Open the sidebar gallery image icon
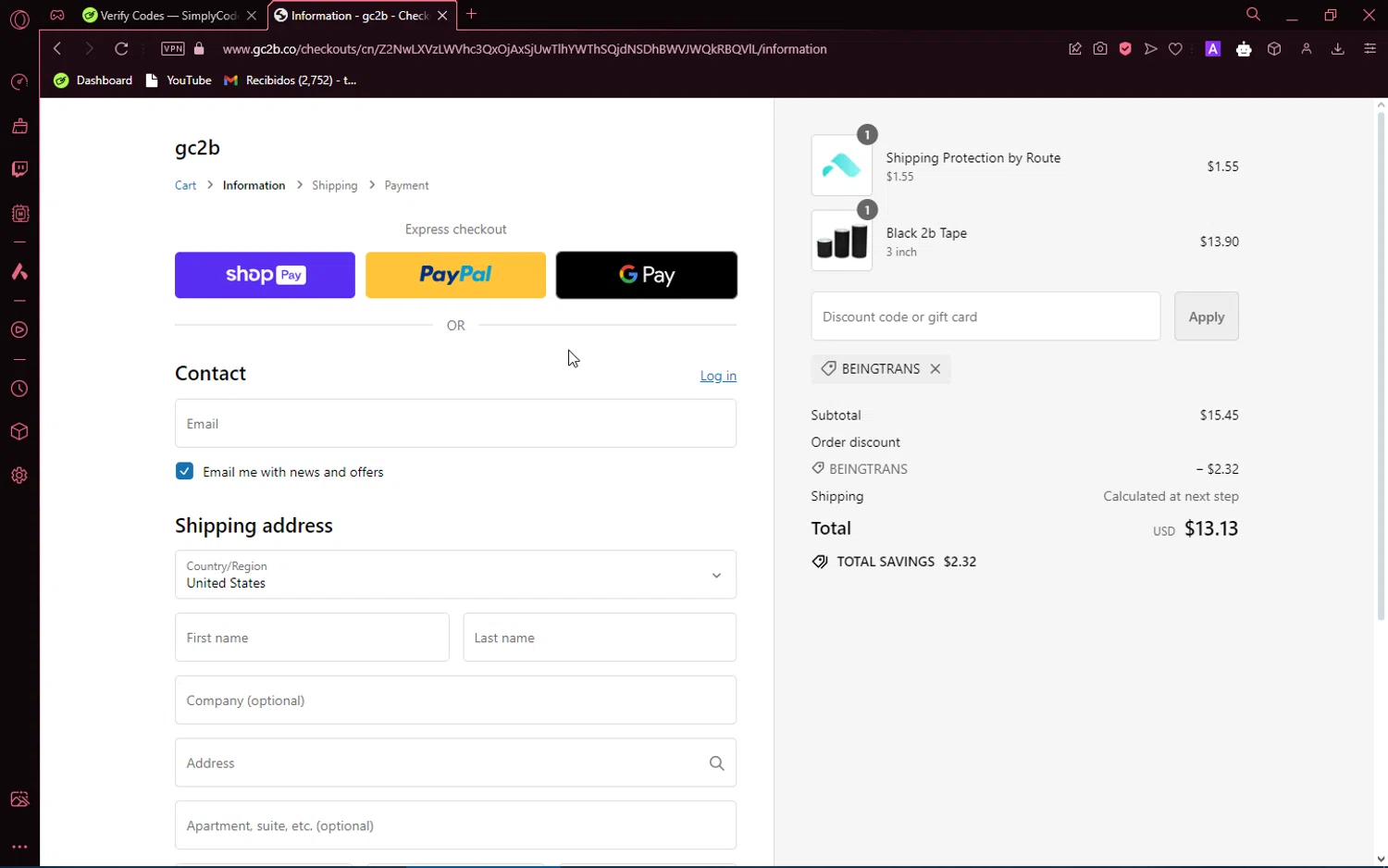1388x868 pixels. point(19,800)
